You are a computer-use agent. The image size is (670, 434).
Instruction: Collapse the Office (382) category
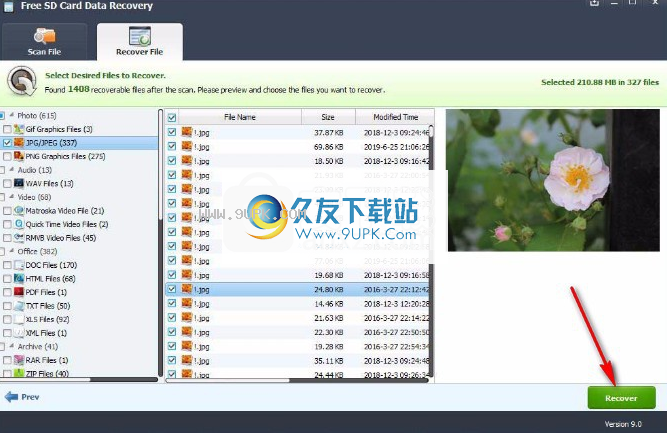[x=12, y=251]
